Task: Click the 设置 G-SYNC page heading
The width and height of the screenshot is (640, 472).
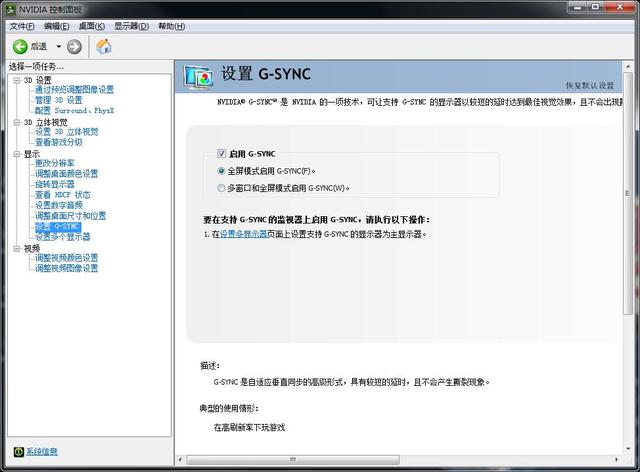Action: coord(266,74)
